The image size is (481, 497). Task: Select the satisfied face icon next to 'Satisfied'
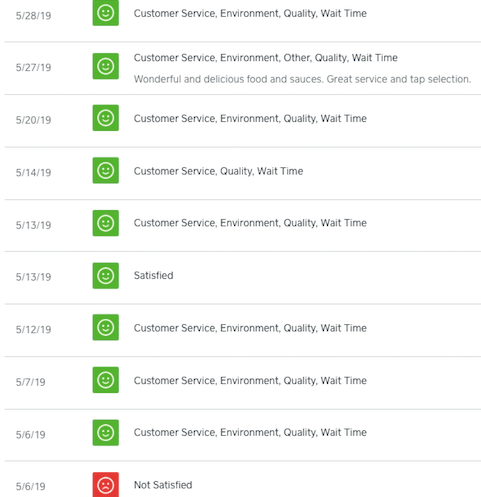[105, 276]
